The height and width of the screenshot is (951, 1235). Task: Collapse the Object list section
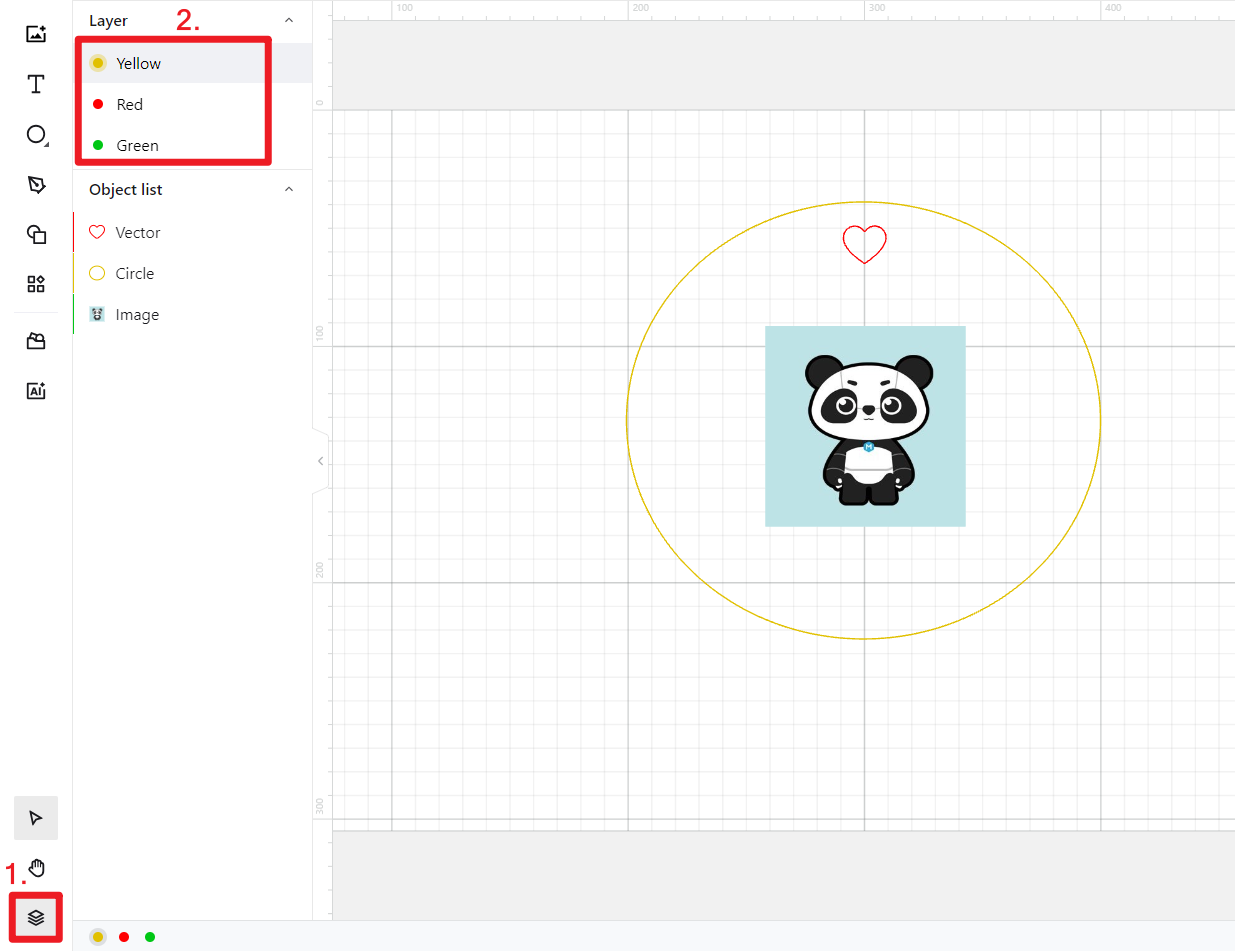pos(289,189)
